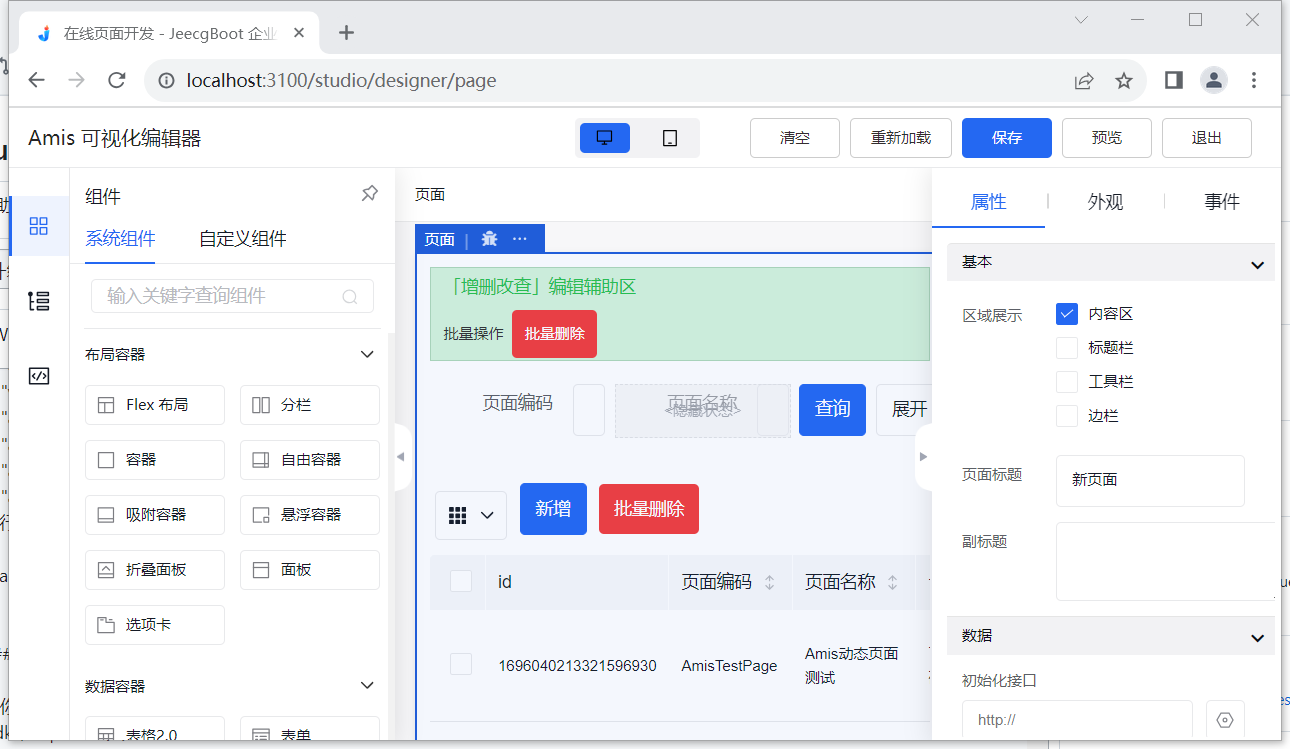This screenshot has width=1290, height=749.
Task: Enable the 标题栏 checkbox
Action: (1067, 347)
